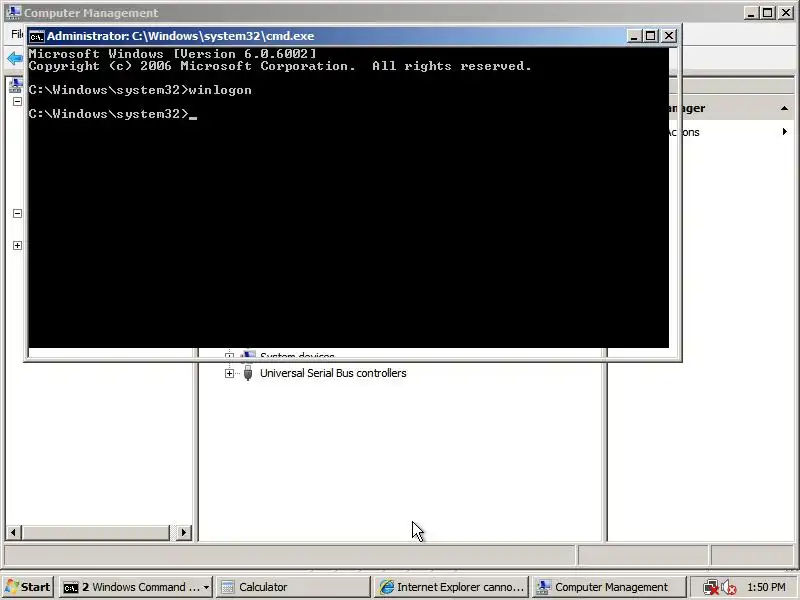This screenshot has height=600, width=800.
Task: Switch to Calculator from the taskbar
Action: point(293,587)
